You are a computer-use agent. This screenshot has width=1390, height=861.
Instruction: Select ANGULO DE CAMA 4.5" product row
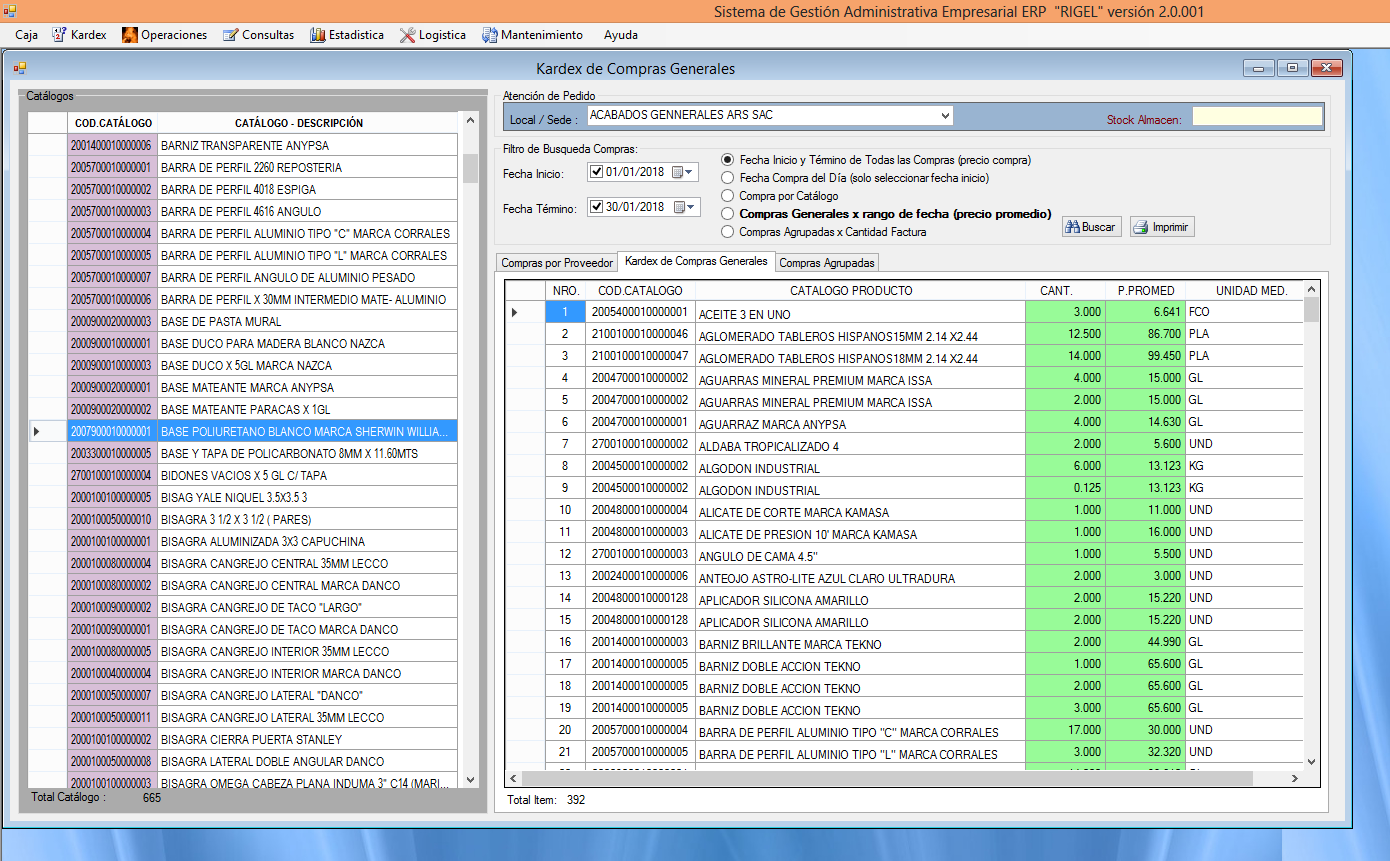905,554
